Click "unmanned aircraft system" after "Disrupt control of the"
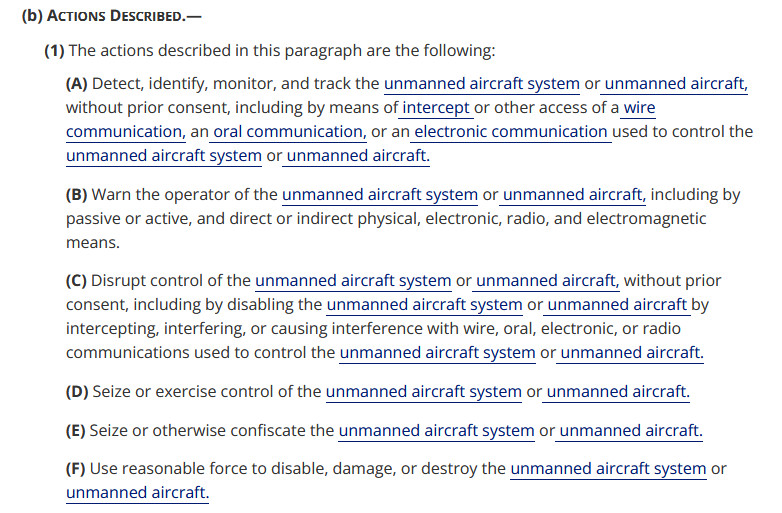Screen dimensions: 782x513 pyautogui.click(x=353, y=281)
